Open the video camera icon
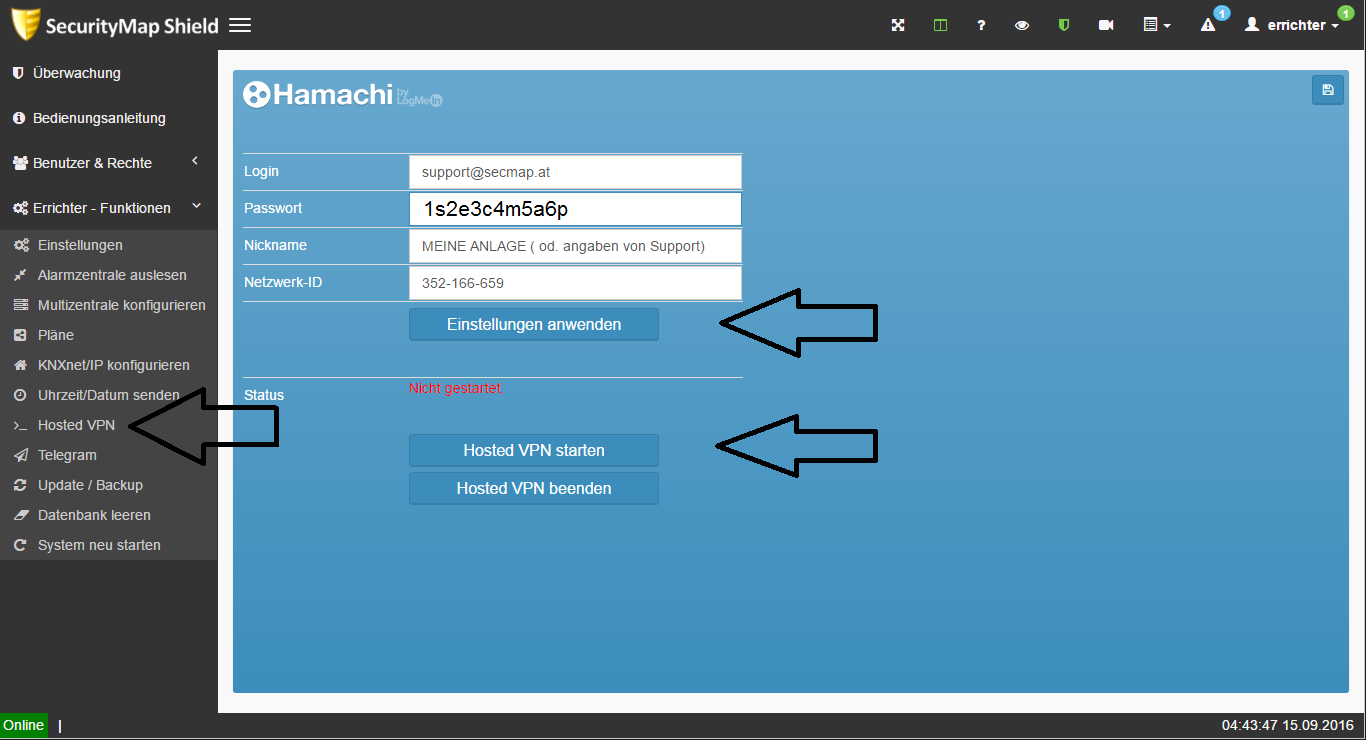Screen dimensions: 1369x743 1106,25
